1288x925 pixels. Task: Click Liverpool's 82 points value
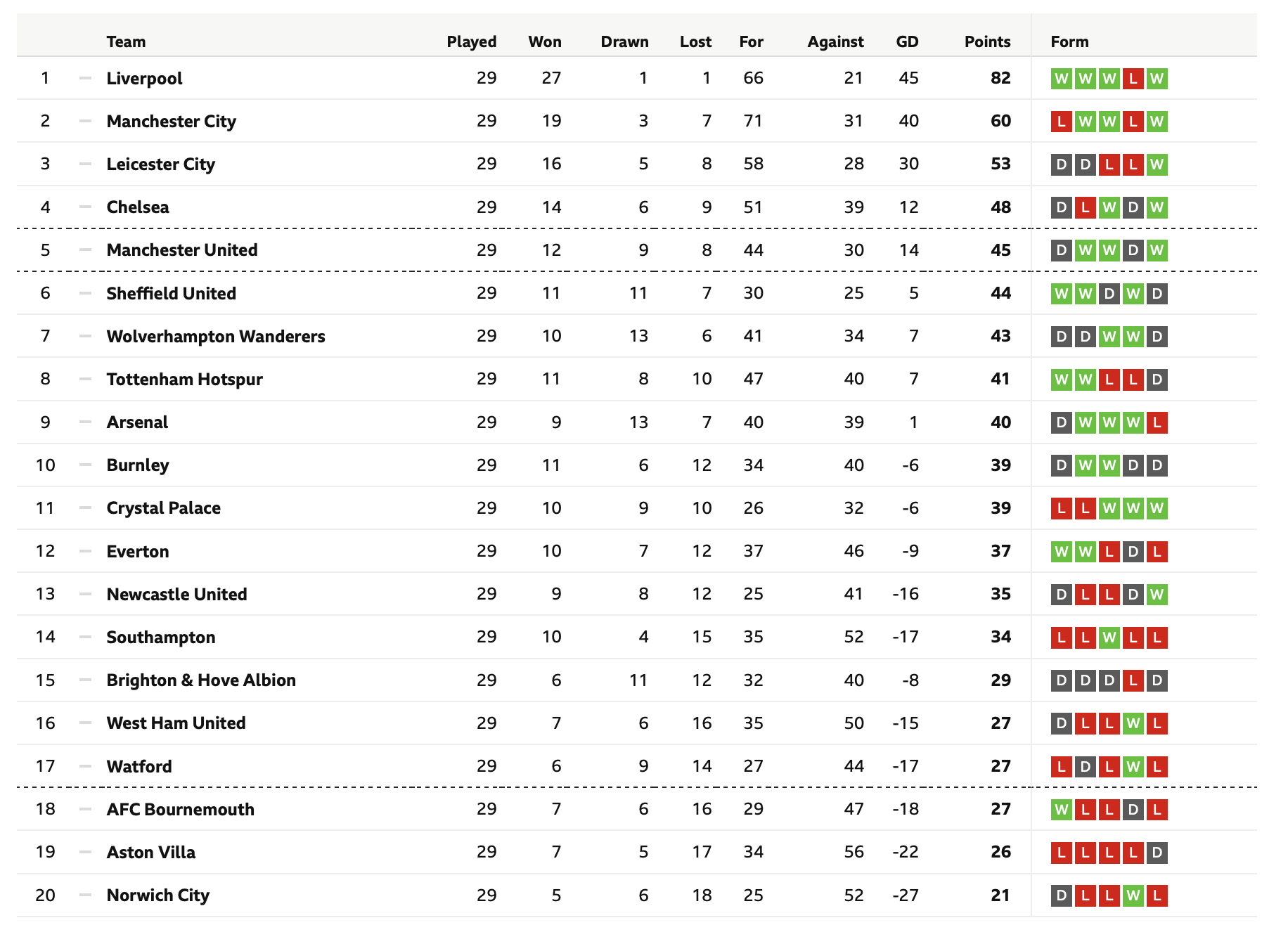point(1000,78)
